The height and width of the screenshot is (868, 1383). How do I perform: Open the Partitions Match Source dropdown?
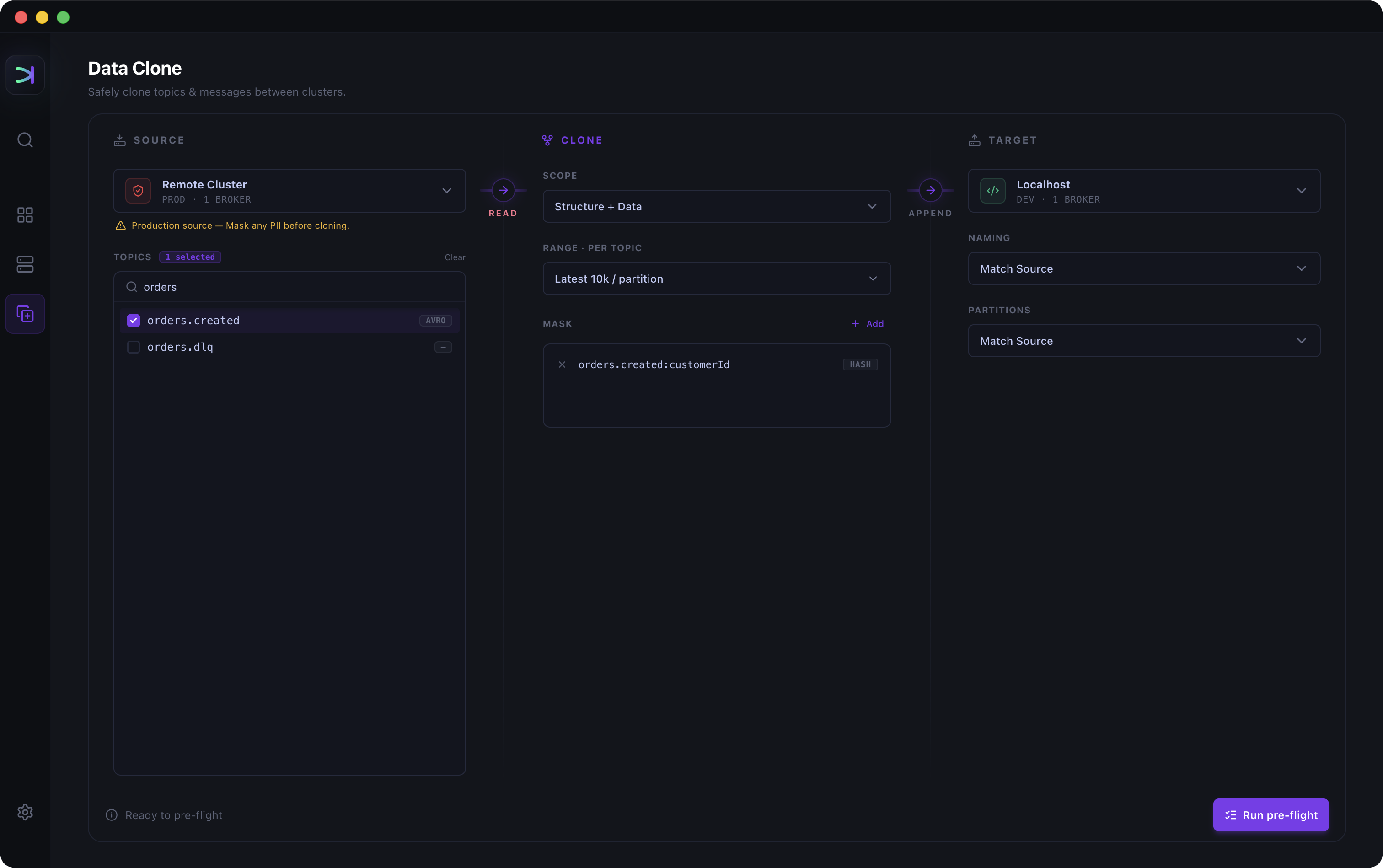tap(1144, 340)
